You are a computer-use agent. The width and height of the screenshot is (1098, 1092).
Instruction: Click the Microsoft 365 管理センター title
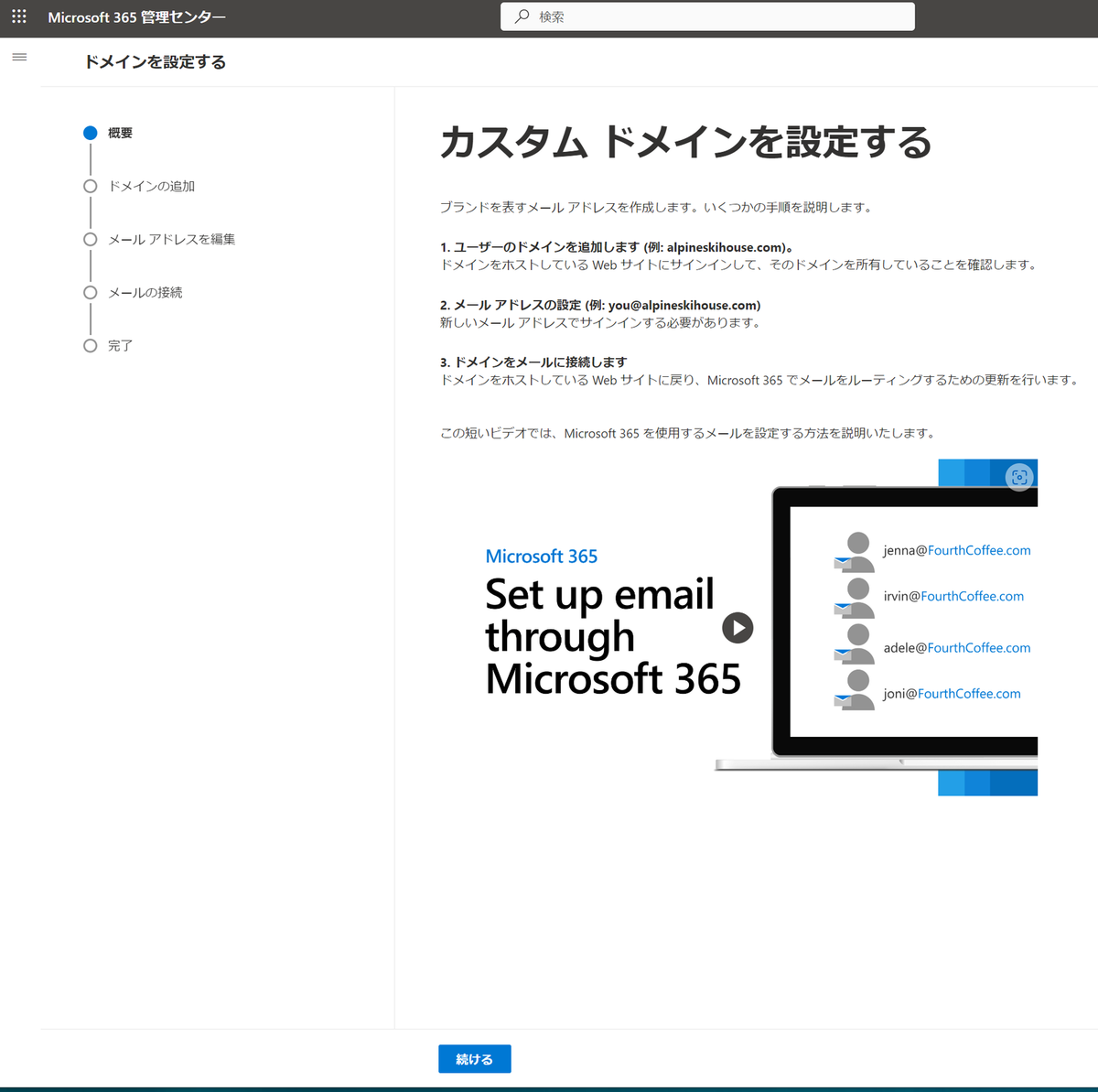click(x=137, y=17)
